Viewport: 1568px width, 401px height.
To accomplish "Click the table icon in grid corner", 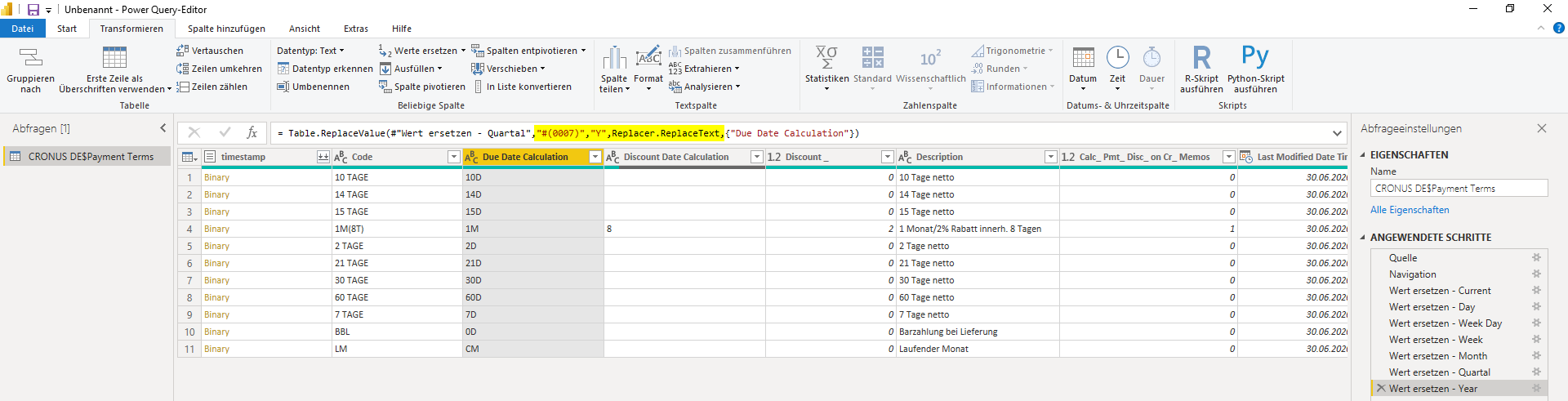I will [x=189, y=157].
